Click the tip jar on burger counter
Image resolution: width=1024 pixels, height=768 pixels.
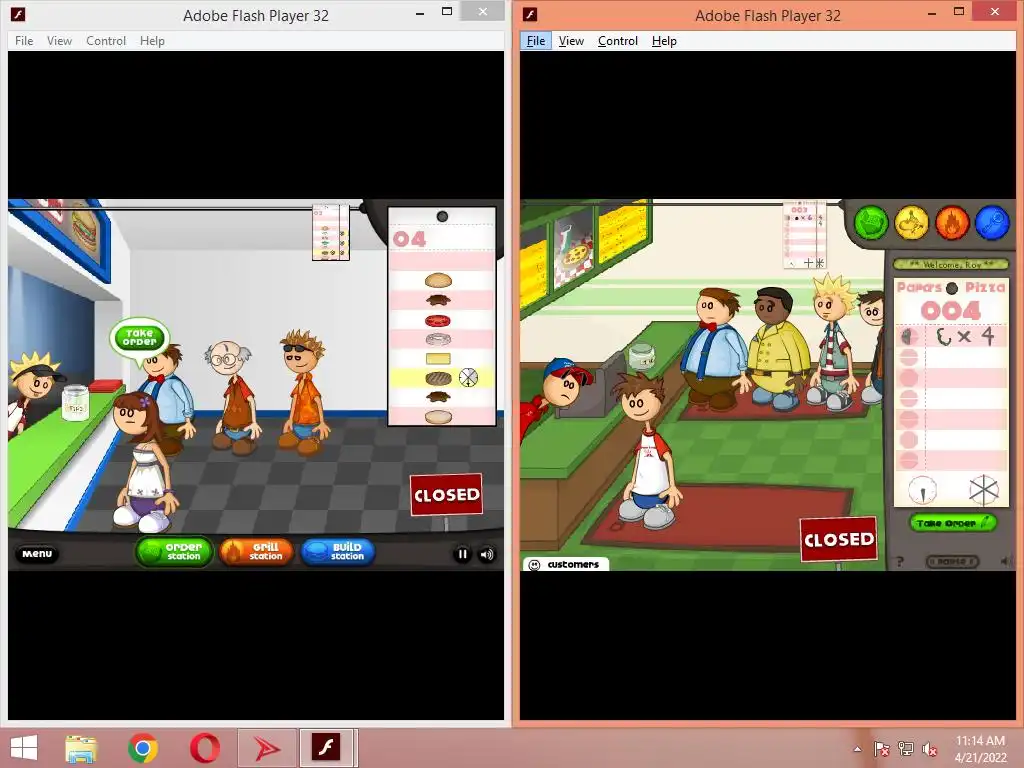(75, 402)
